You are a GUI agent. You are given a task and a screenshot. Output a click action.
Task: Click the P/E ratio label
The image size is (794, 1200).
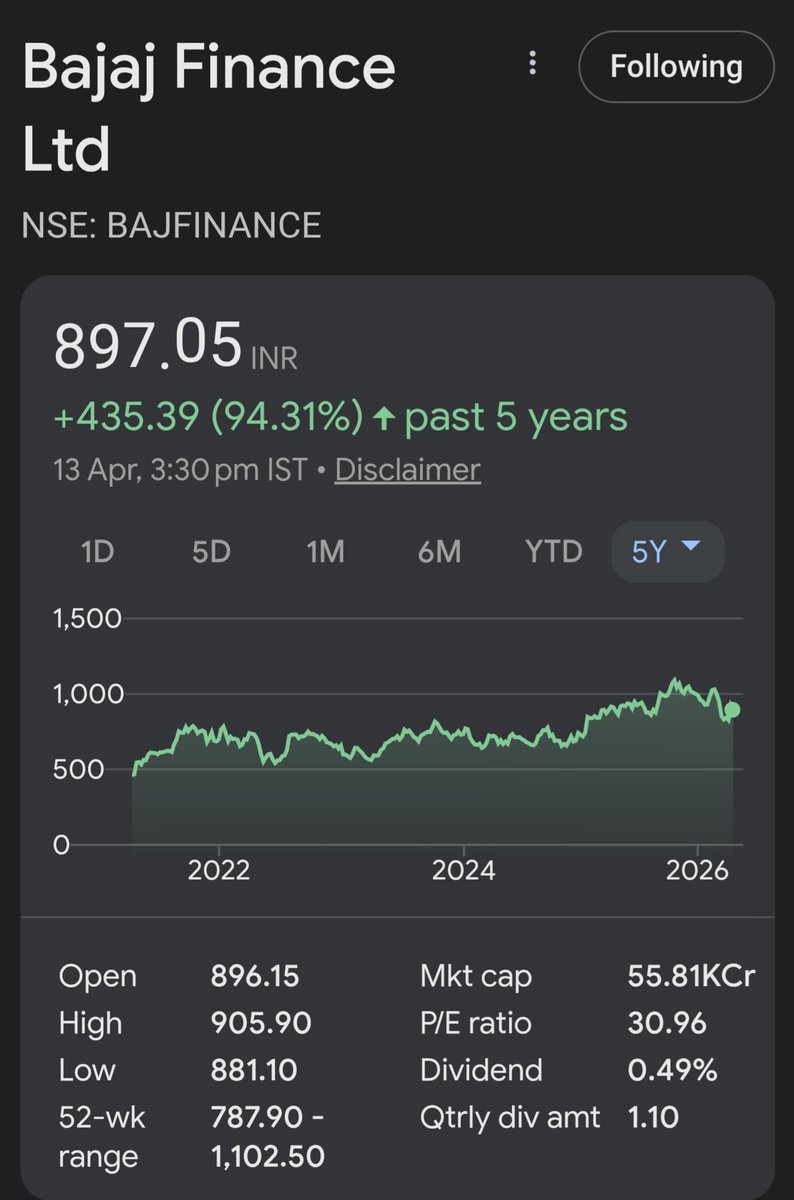(x=475, y=1023)
